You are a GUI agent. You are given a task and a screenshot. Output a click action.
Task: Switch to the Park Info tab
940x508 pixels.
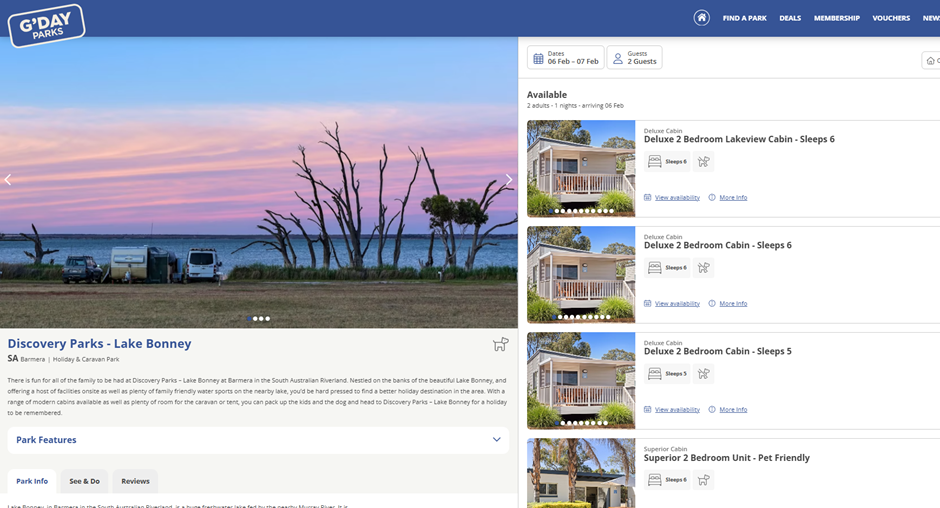[x=32, y=481]
